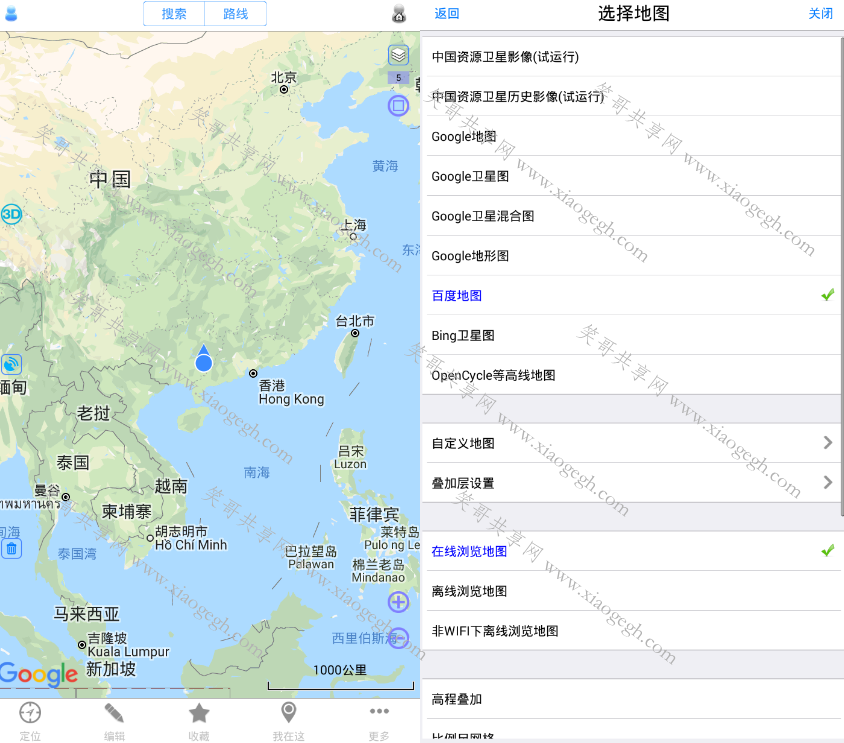This screenshot has width=844, height=743.
Task: Open the map layers icon
Action: click(398, 55)
